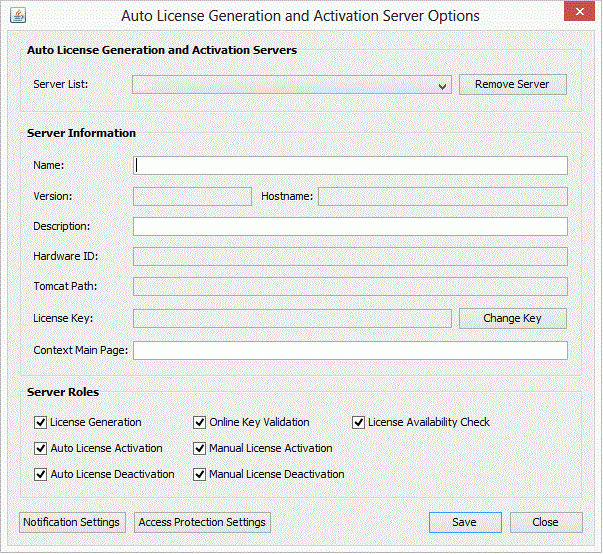Click the Close button at bottom

[545, 522]
